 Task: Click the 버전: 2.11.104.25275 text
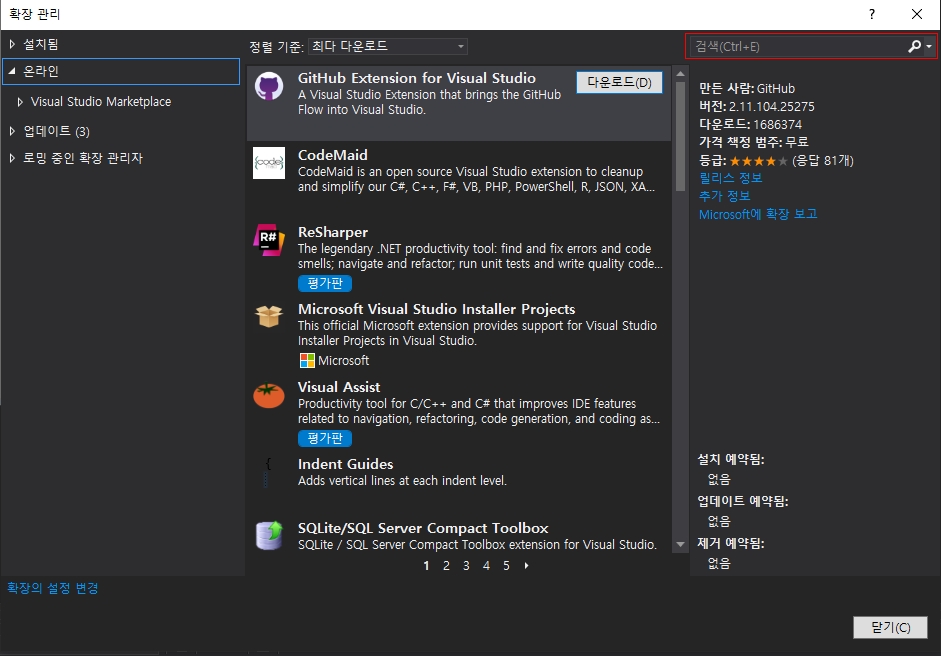click(757, 106)
